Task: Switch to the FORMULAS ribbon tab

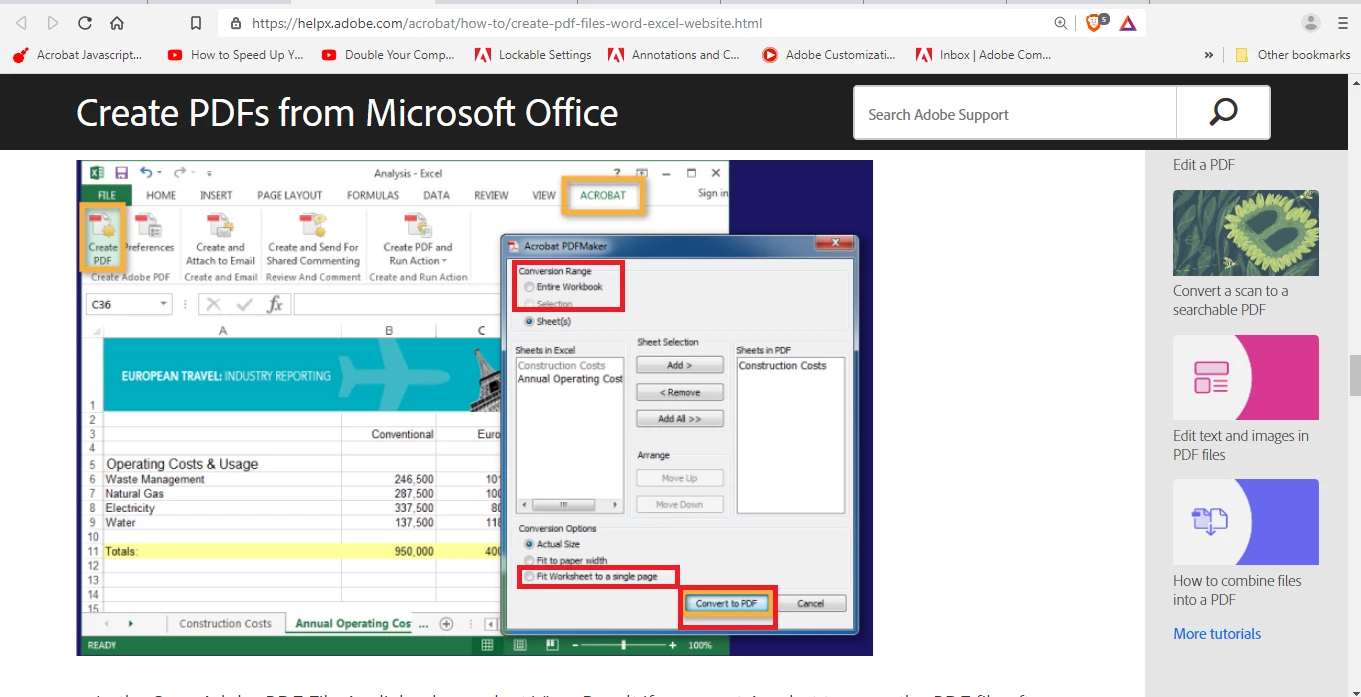Action: [373, 195]
